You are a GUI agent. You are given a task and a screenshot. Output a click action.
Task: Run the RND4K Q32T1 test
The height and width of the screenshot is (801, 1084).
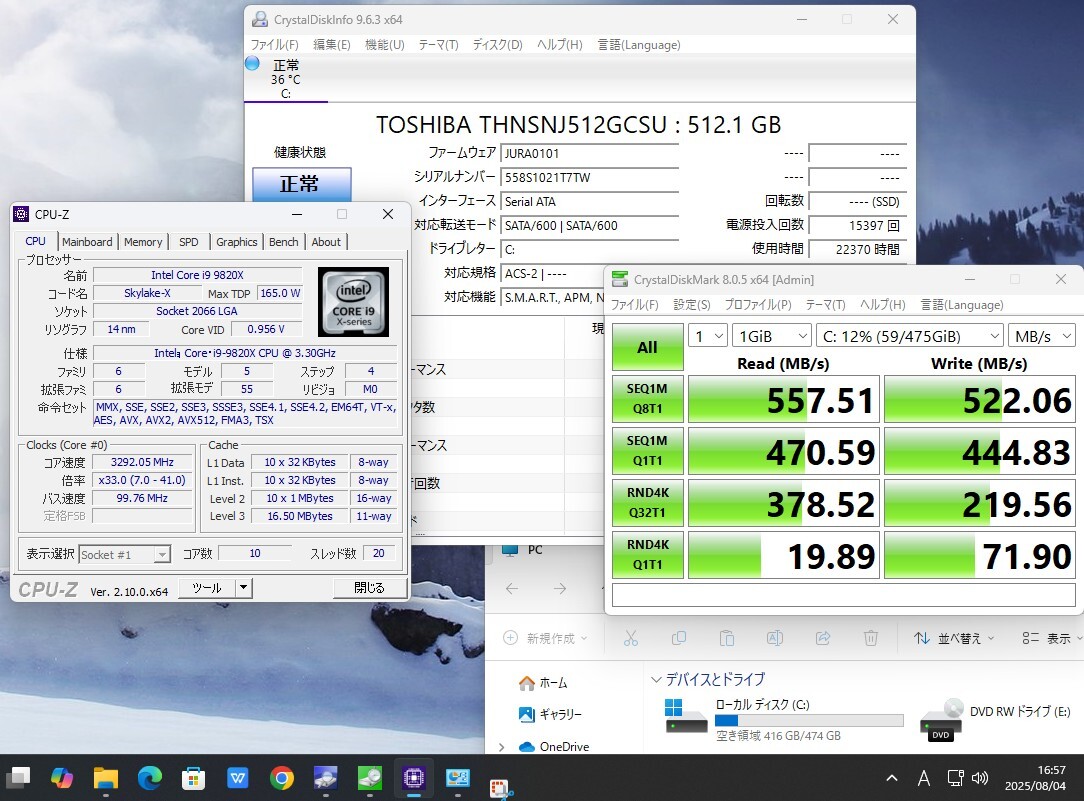(647, 502)
